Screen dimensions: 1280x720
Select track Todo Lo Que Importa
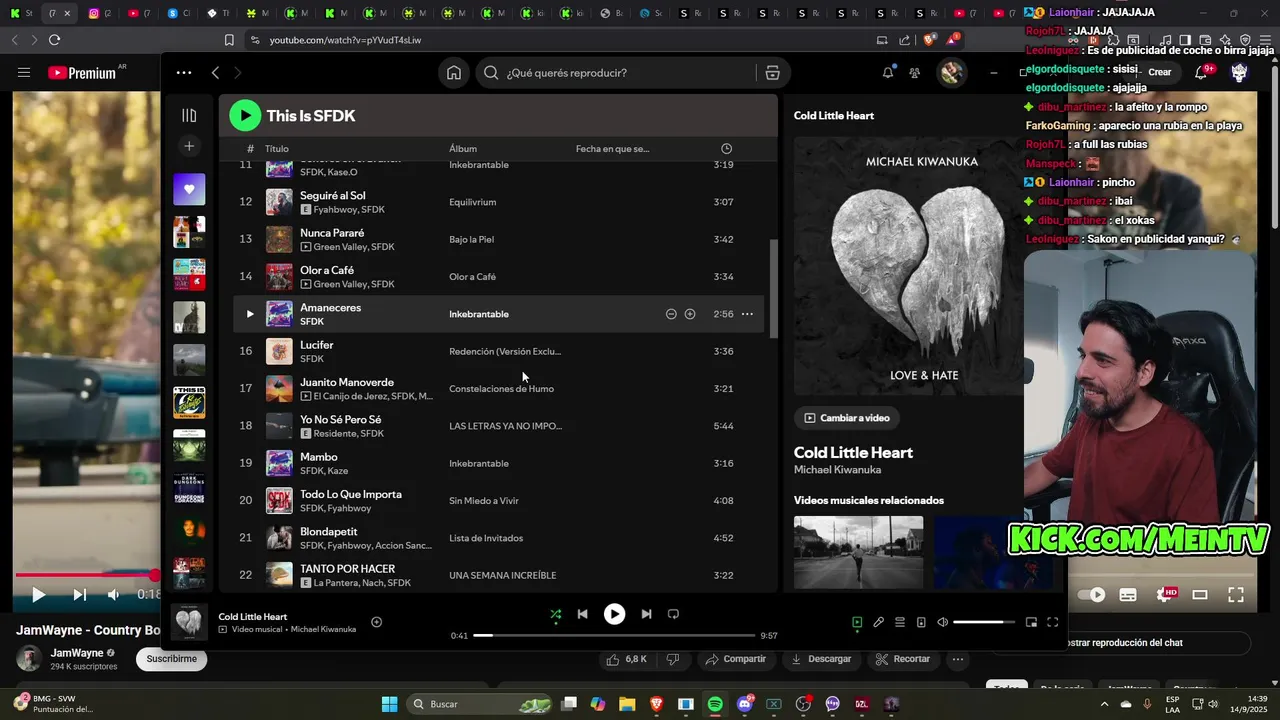point(498,500)
